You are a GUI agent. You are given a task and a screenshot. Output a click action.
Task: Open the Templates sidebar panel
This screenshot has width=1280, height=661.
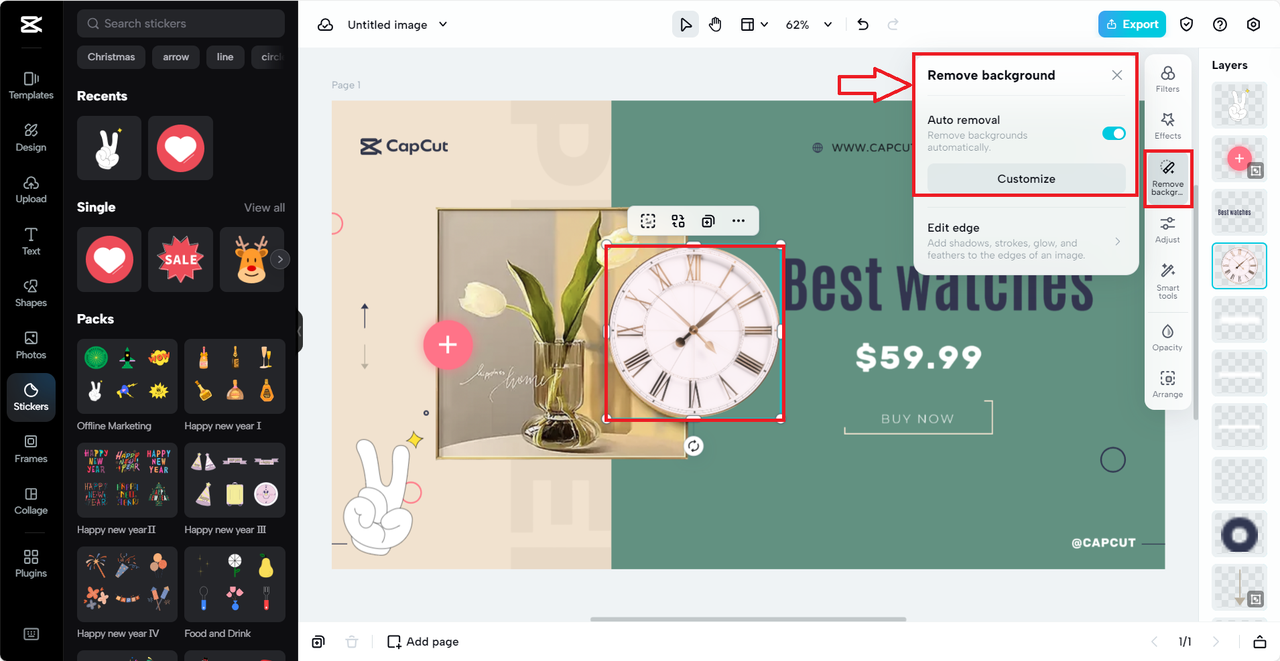[31, 85]
